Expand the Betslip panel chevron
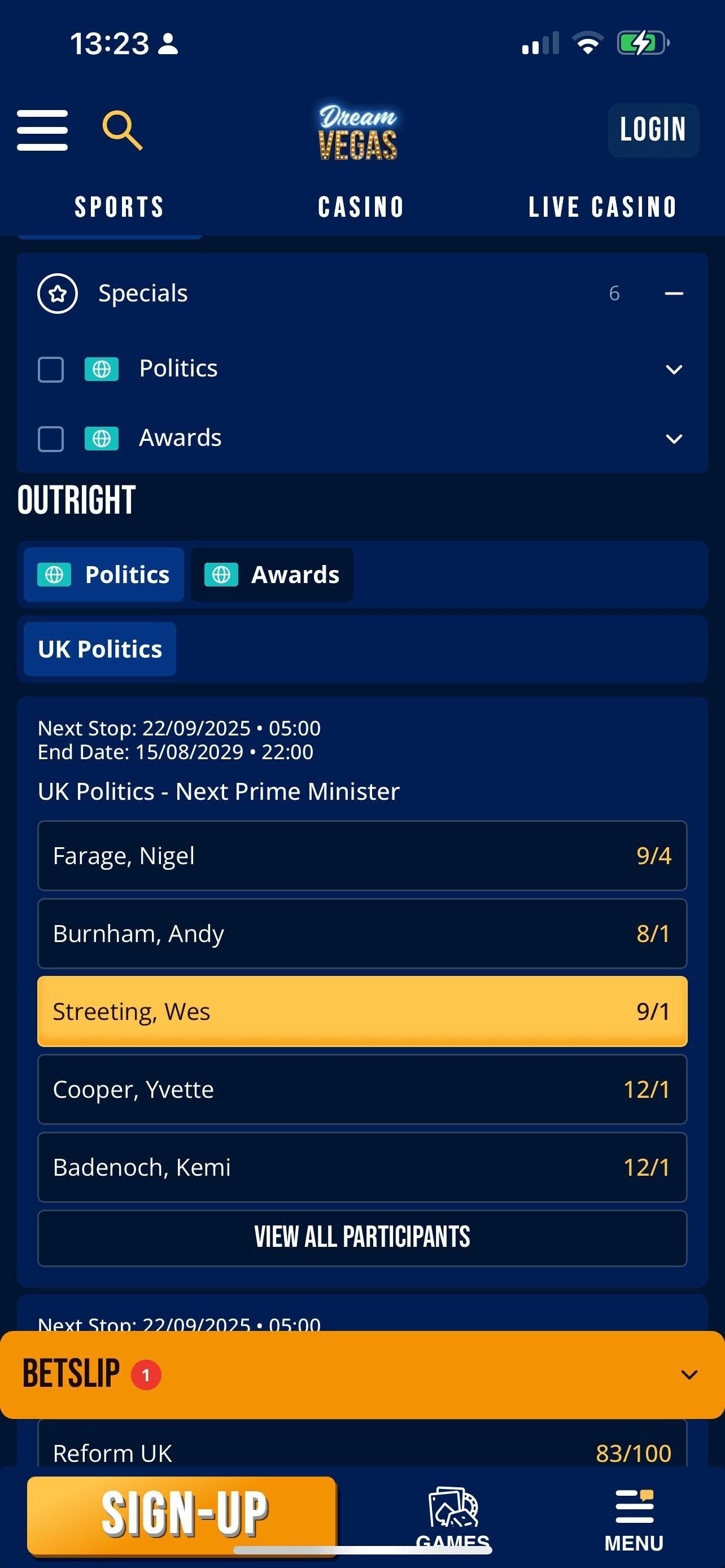 pos(689,1375)
